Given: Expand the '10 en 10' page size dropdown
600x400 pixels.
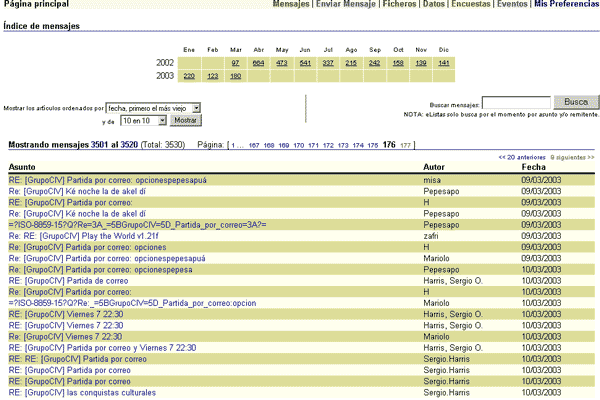Looking at the screenshot, I should 143,120.
